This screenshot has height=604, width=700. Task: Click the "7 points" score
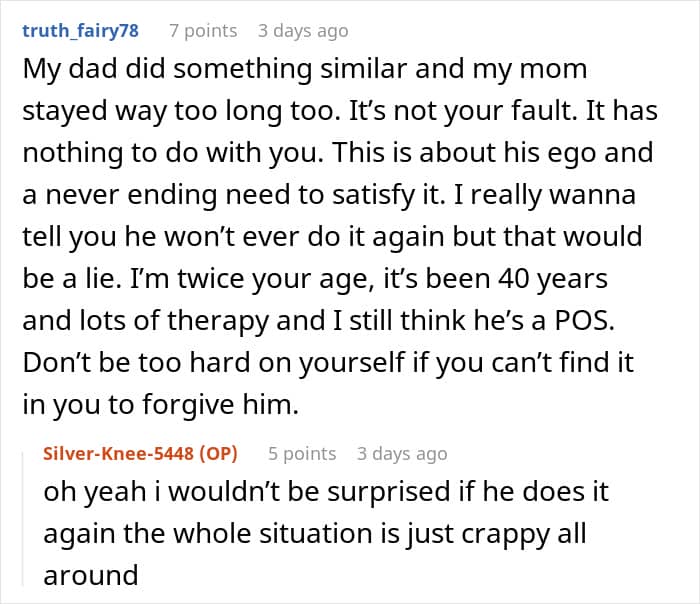(203, 31)
